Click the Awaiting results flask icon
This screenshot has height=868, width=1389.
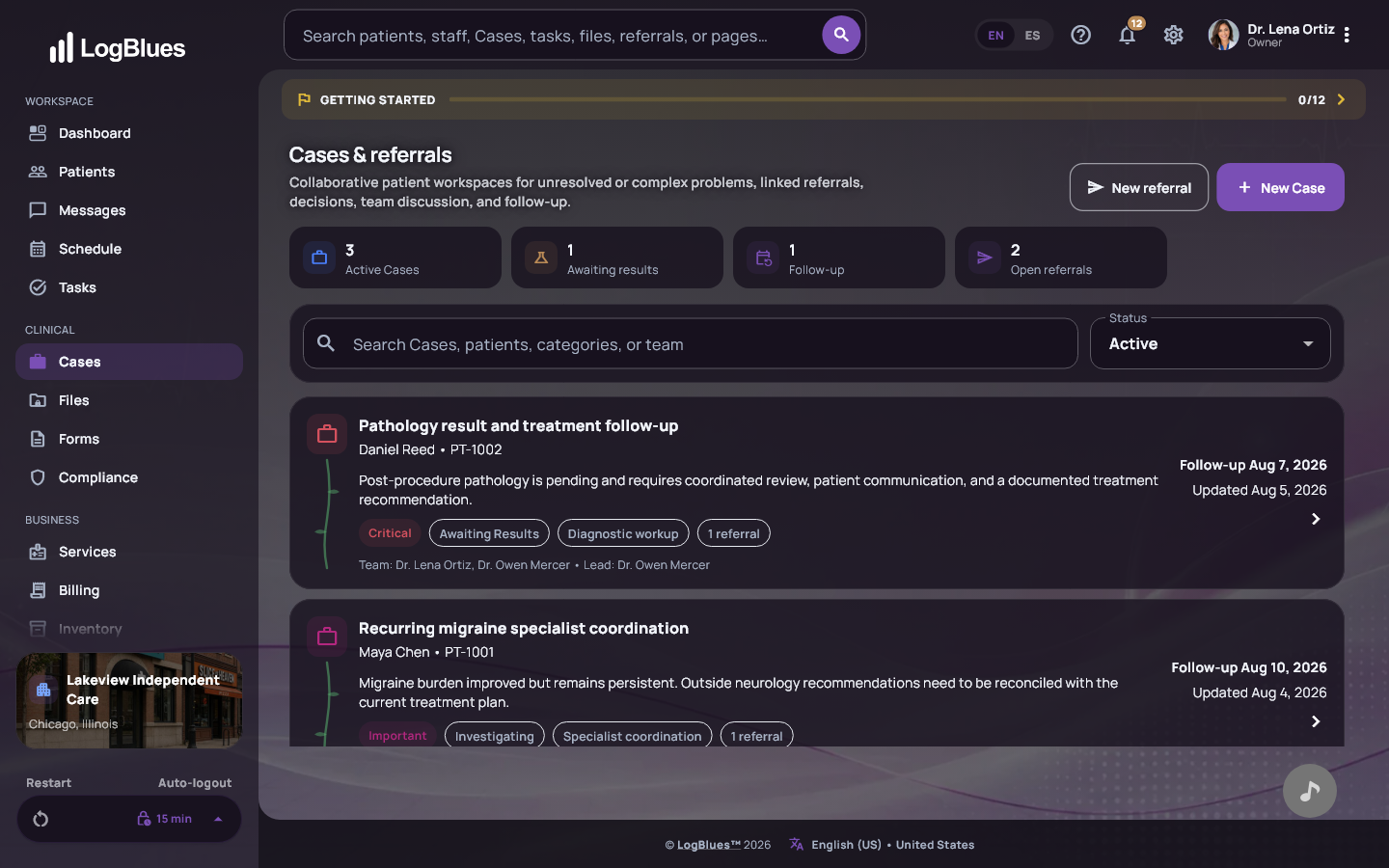[541, 258]
